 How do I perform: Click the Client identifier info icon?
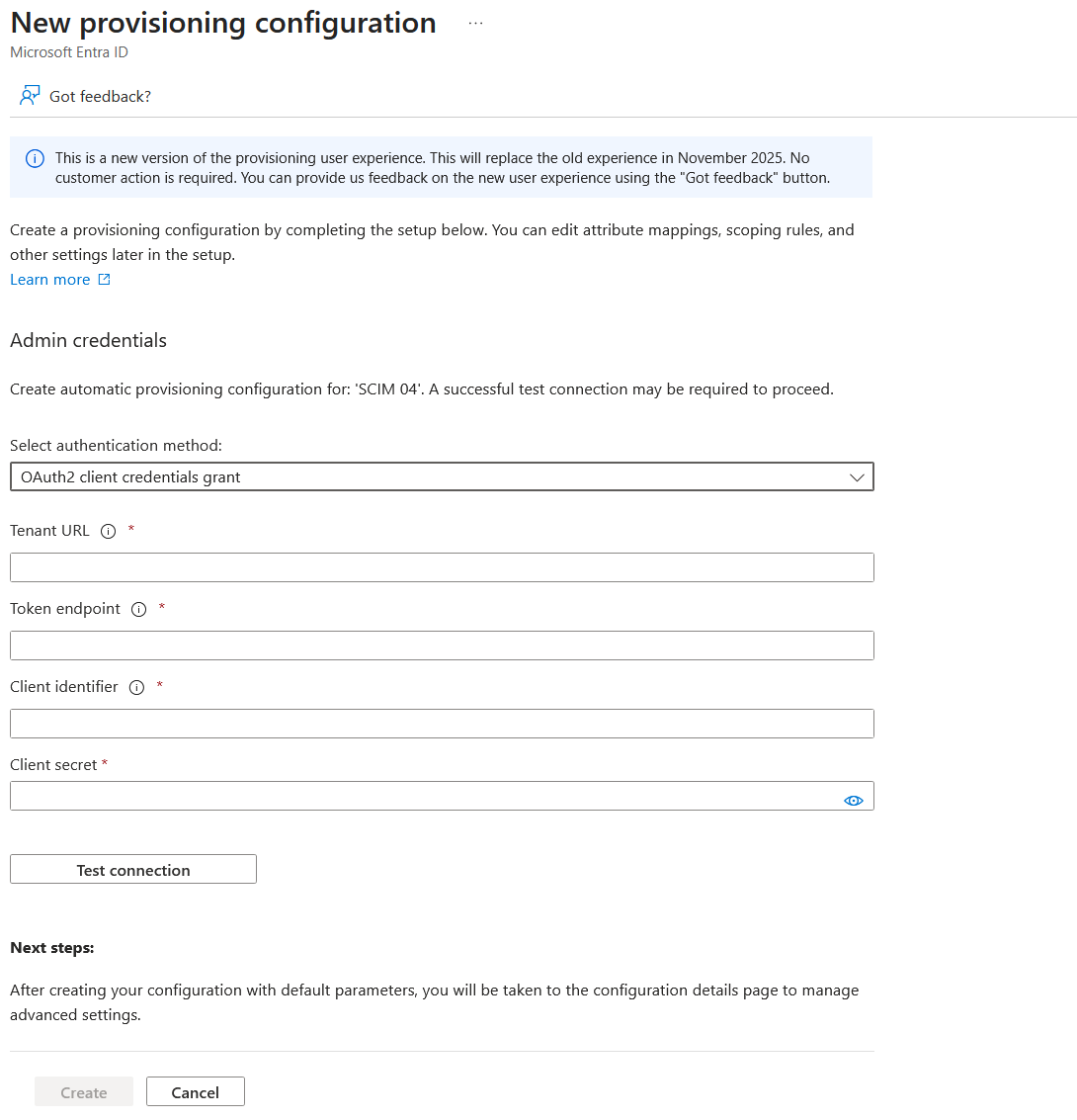coord(136,687)
